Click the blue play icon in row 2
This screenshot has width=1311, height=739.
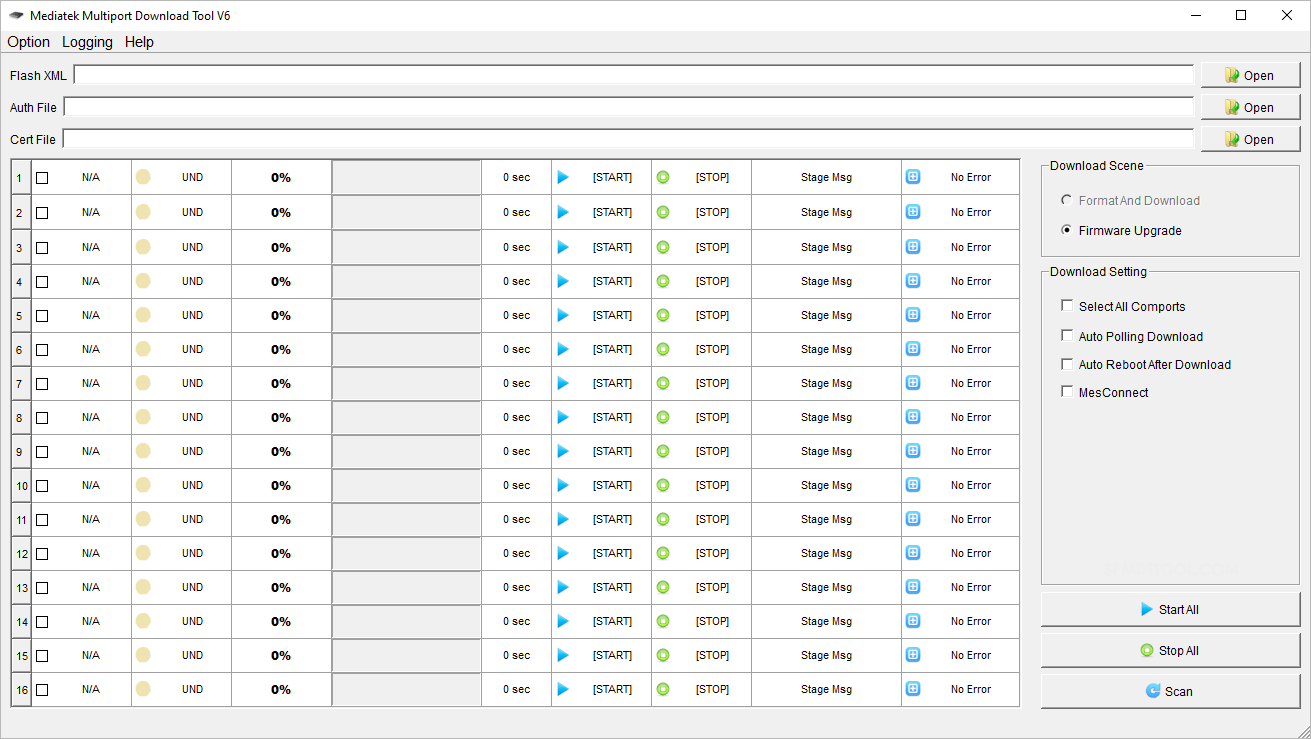pyautogui.click(x=563, y=212)
